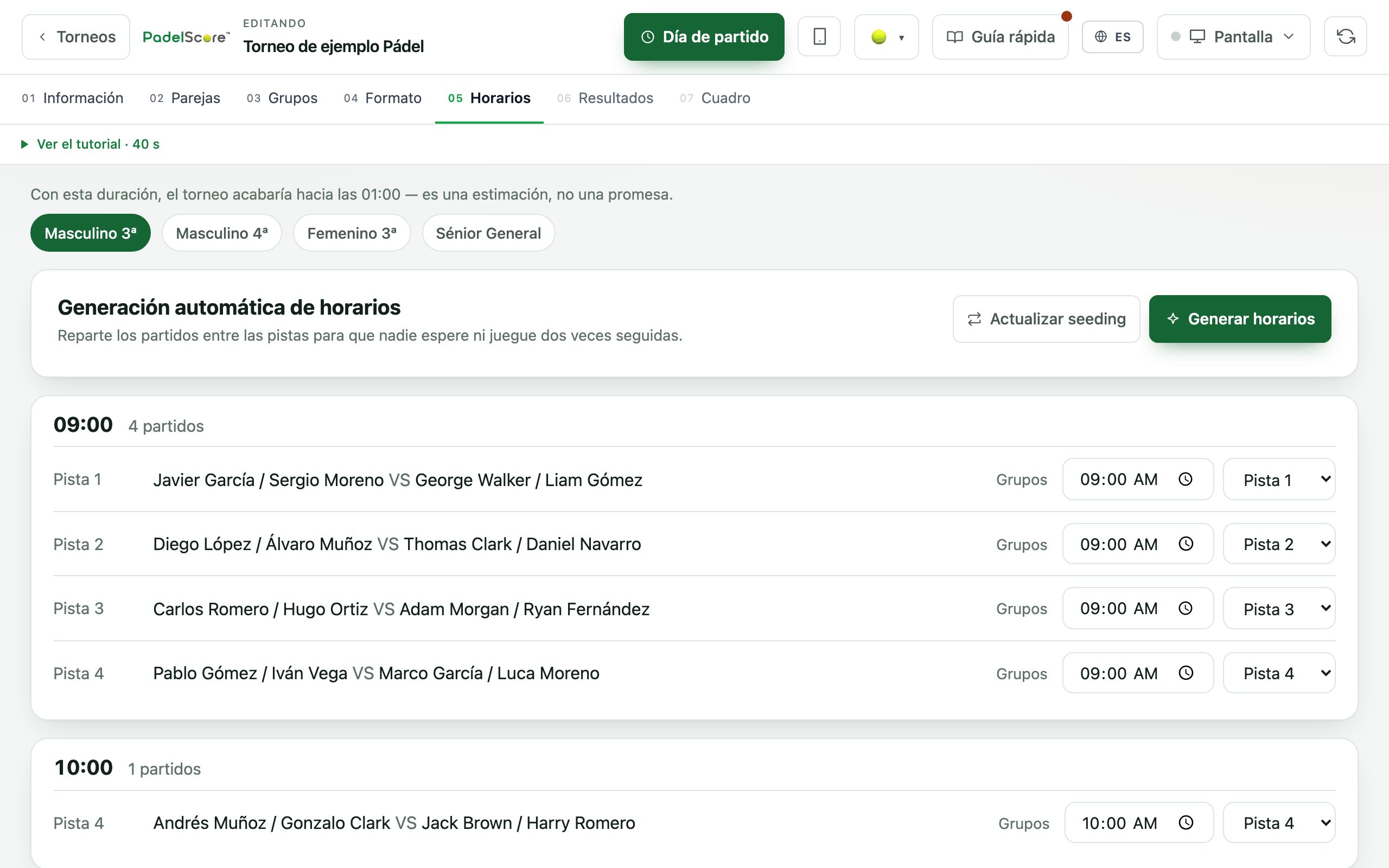This screenshot has width=1389, height=868.
Task: Switch to the Grupos tab
Action: 282,98
